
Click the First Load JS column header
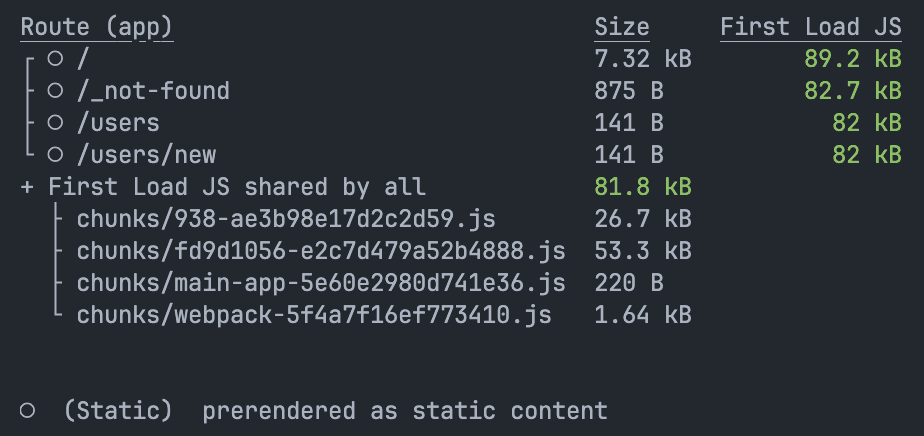(810, 27)
